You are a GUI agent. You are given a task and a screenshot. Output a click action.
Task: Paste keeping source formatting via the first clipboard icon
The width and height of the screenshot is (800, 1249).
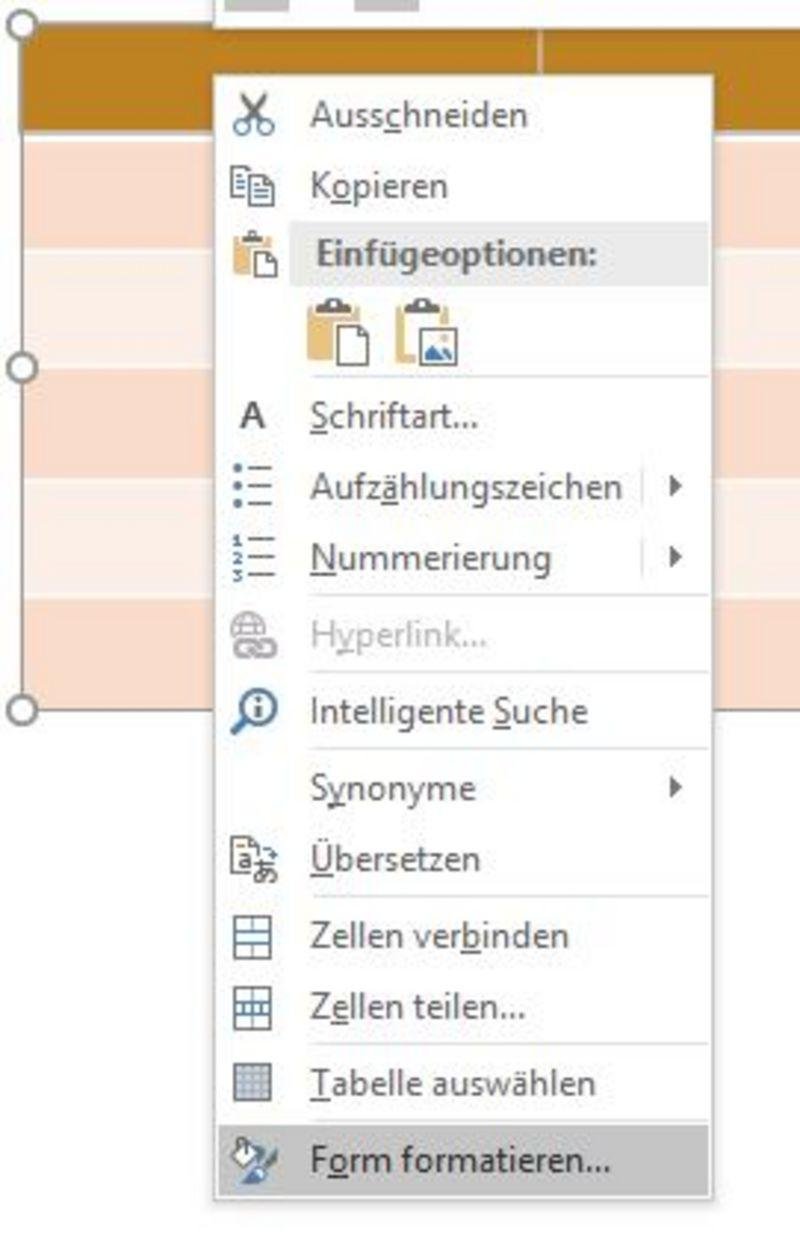click(338, 332)
